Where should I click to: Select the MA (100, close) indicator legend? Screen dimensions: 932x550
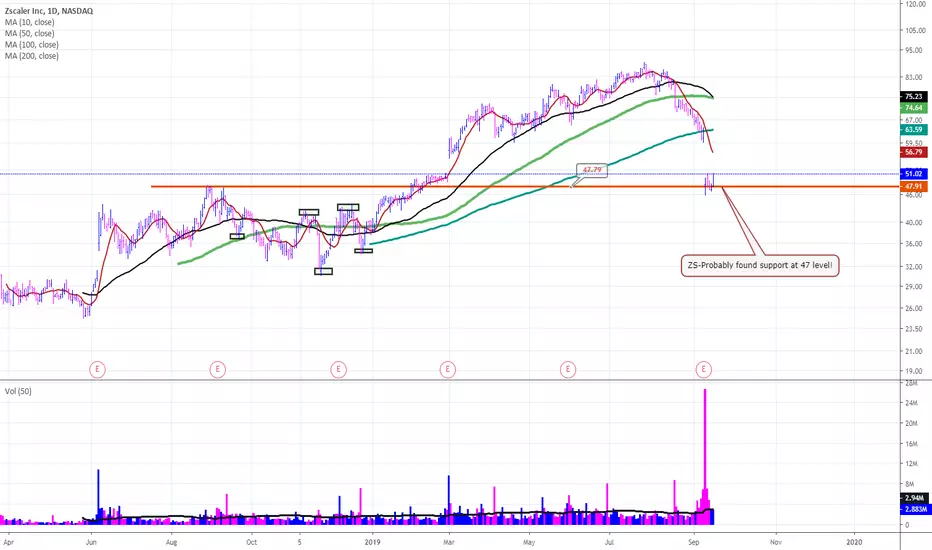click(32, 45)
